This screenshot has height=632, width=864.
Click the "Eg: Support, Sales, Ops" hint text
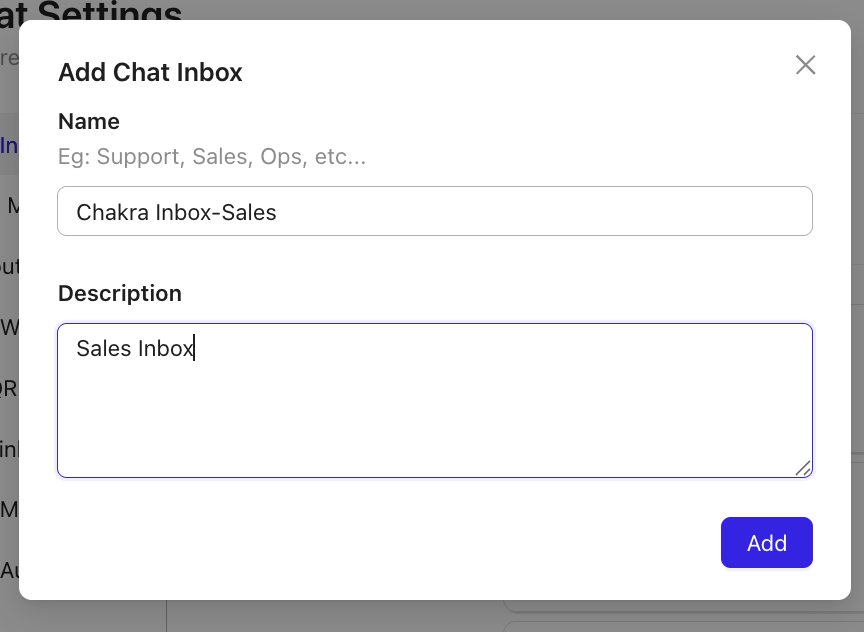tap(212, 157)
